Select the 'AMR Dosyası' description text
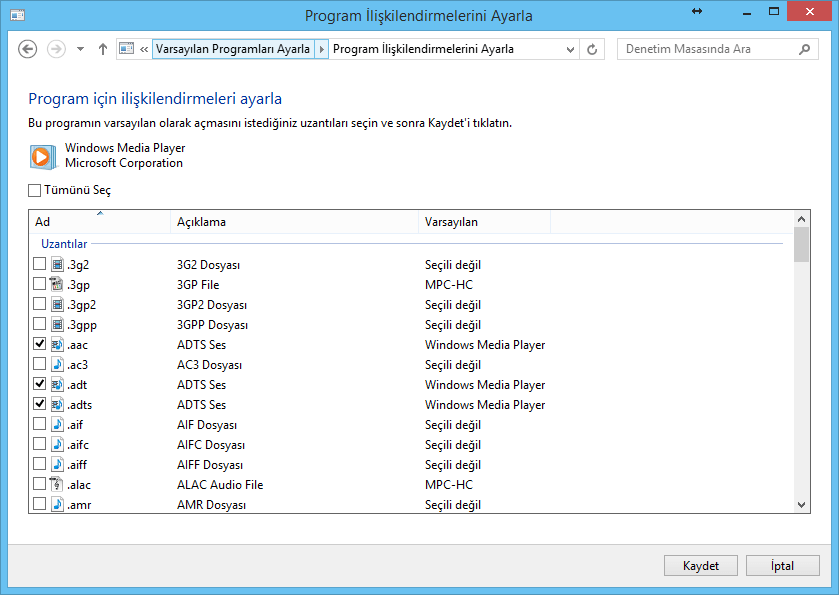839x595 pixels. [211, 505]
